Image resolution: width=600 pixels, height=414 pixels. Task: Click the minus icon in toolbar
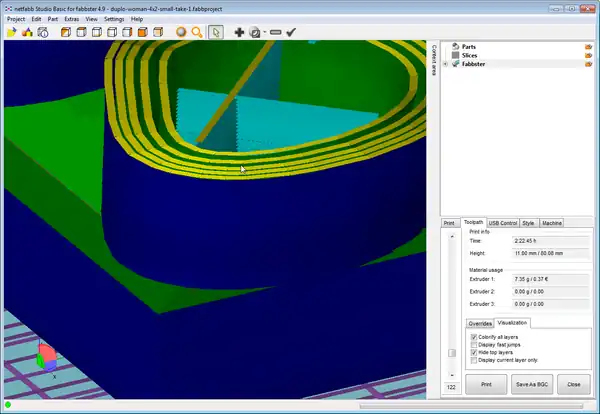point(275,32)
